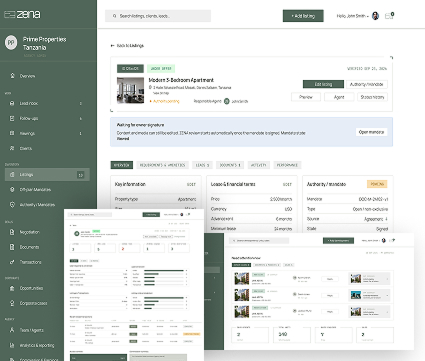This screenshot has width=425, height=361.
Task: Switch to the Requirements & Amenities tab
Action: (x=162, y=165)
